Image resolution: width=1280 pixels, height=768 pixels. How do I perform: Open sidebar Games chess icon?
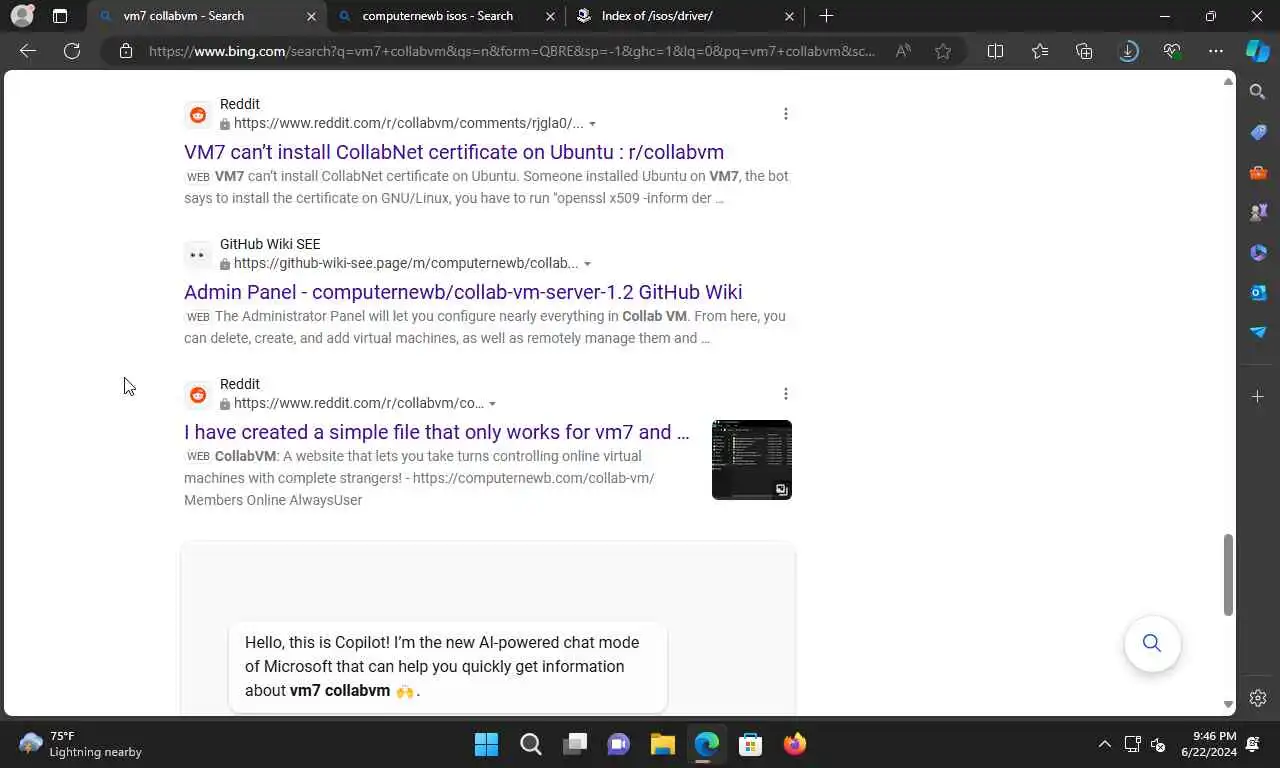pos(1258,212)
